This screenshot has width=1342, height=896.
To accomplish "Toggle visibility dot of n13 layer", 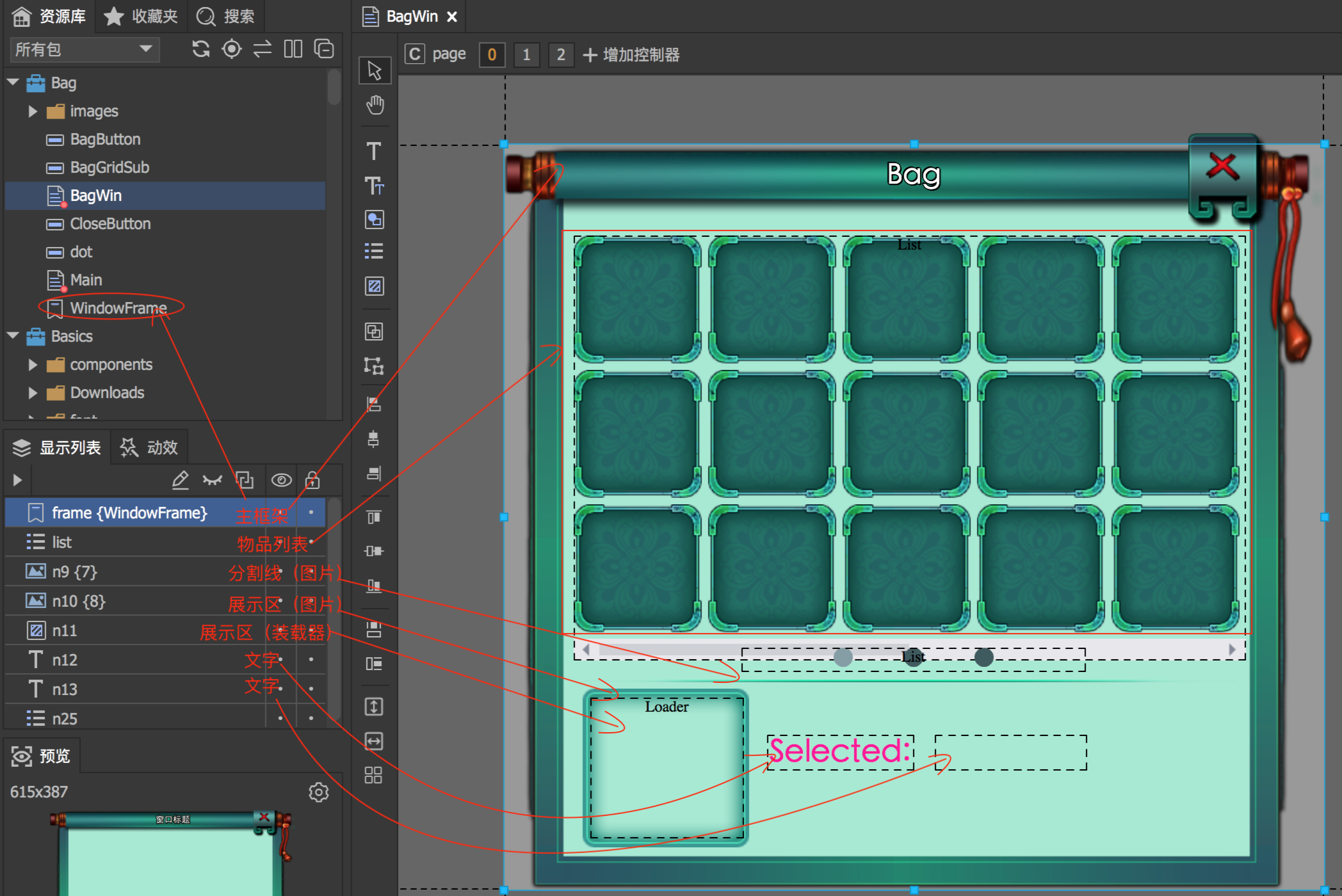I will (280, 689).
